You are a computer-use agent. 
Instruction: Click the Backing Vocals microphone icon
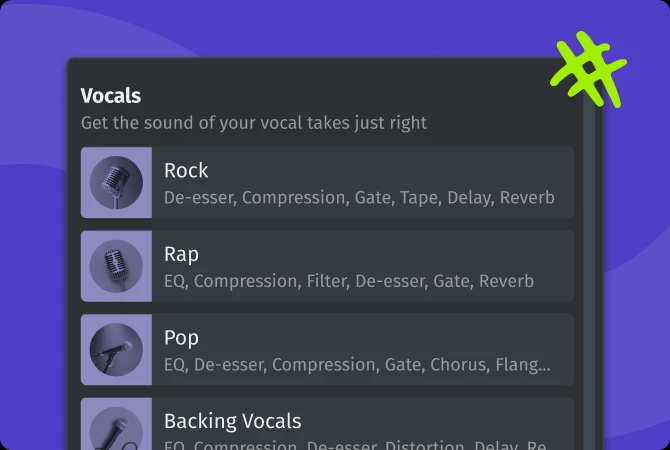(116, 427)
